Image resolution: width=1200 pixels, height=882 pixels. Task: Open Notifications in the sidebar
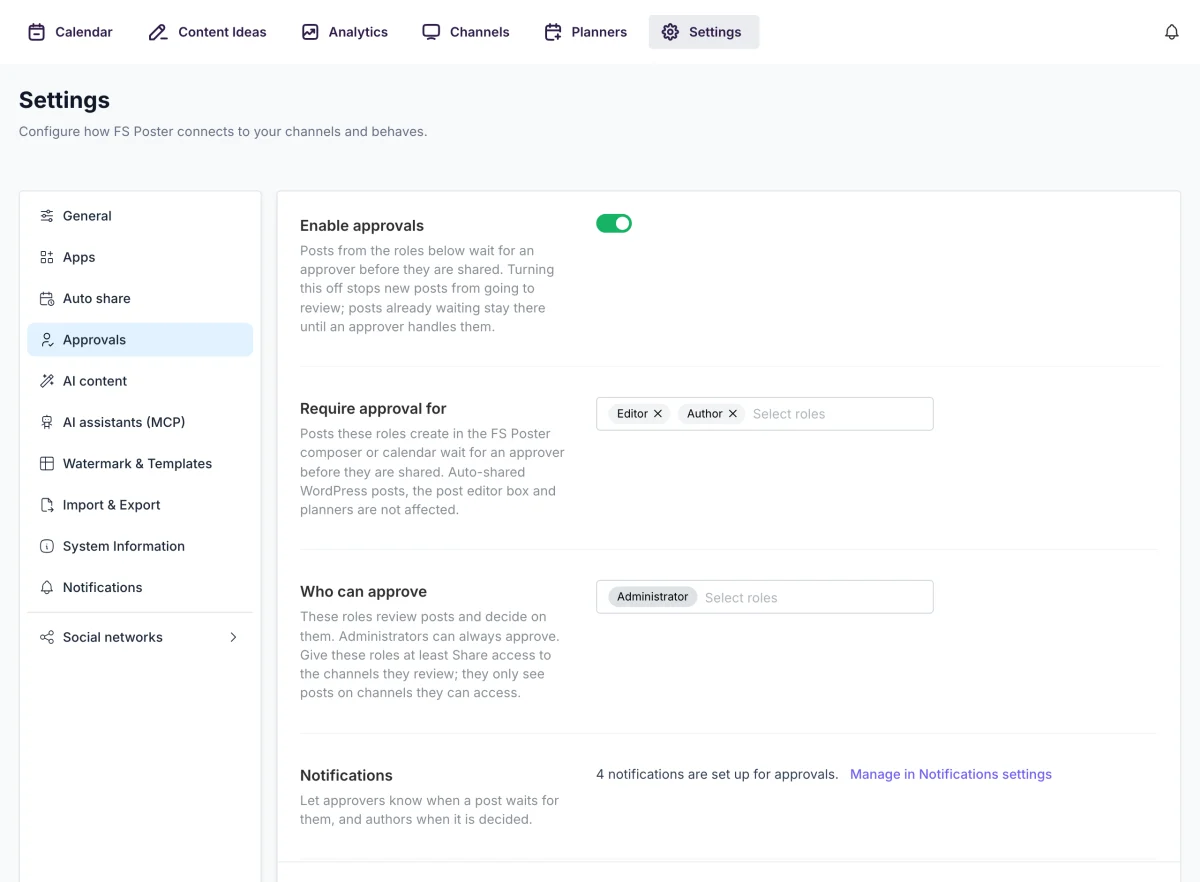click(140, 587)
